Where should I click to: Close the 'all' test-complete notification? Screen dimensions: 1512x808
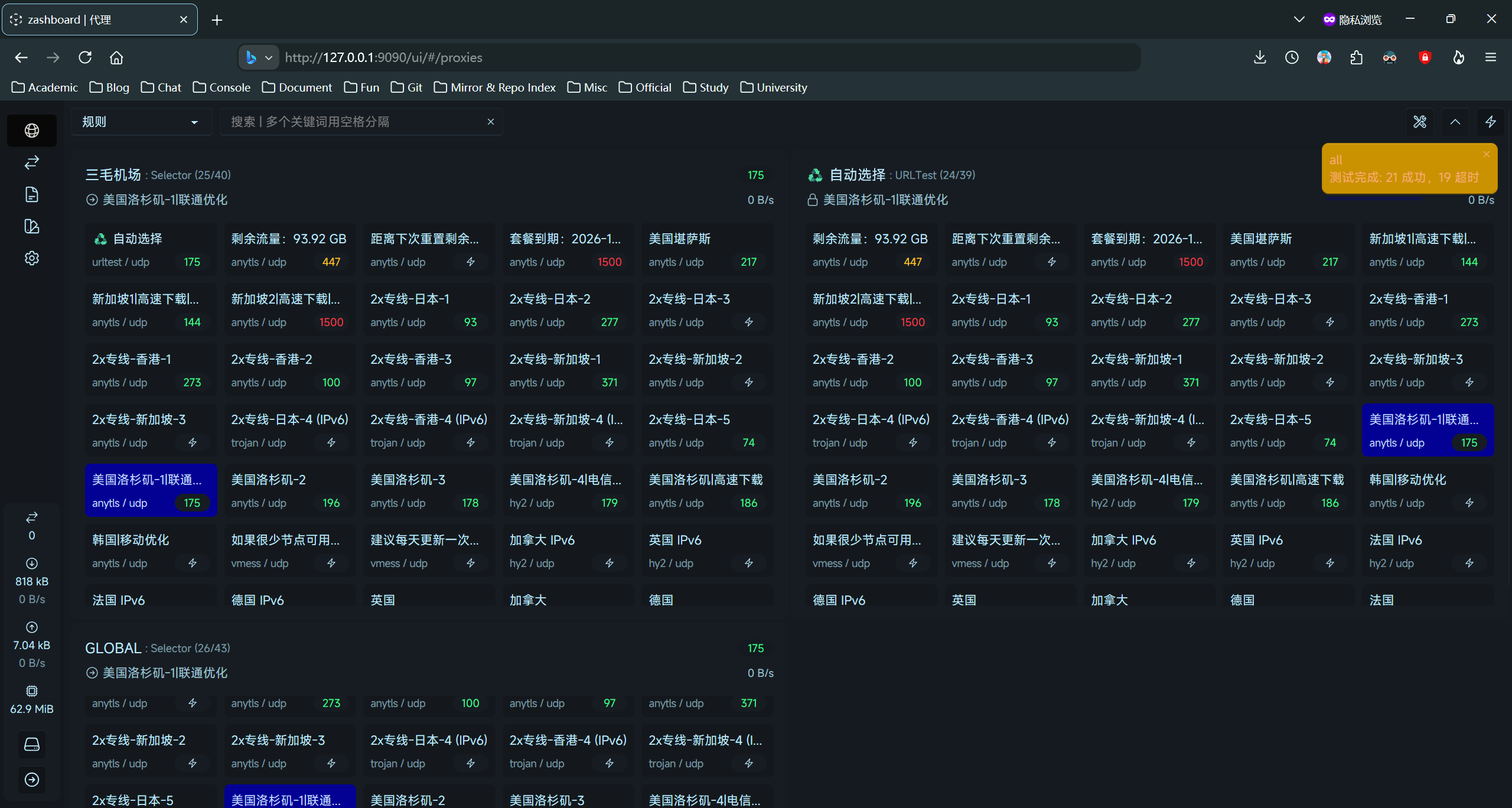[1487, 154]
